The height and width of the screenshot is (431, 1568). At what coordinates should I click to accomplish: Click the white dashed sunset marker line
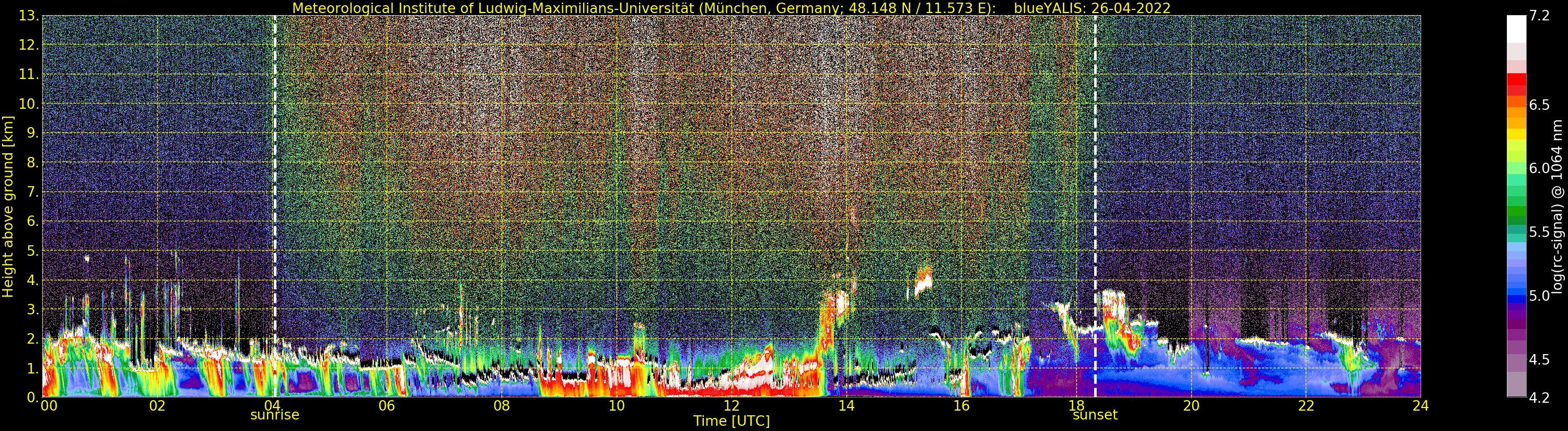1095,207
